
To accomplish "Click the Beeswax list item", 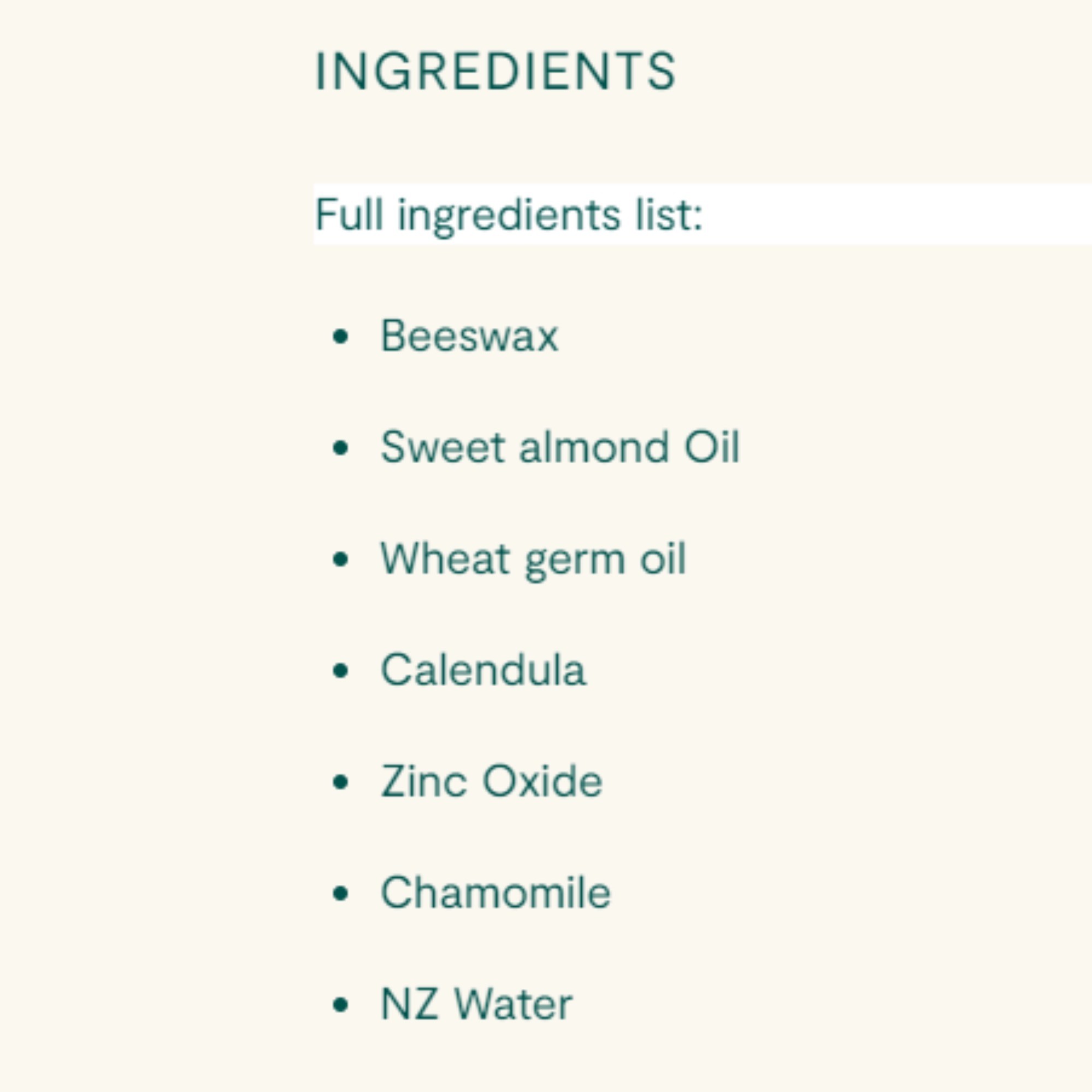I will click(x=470, y=336).
